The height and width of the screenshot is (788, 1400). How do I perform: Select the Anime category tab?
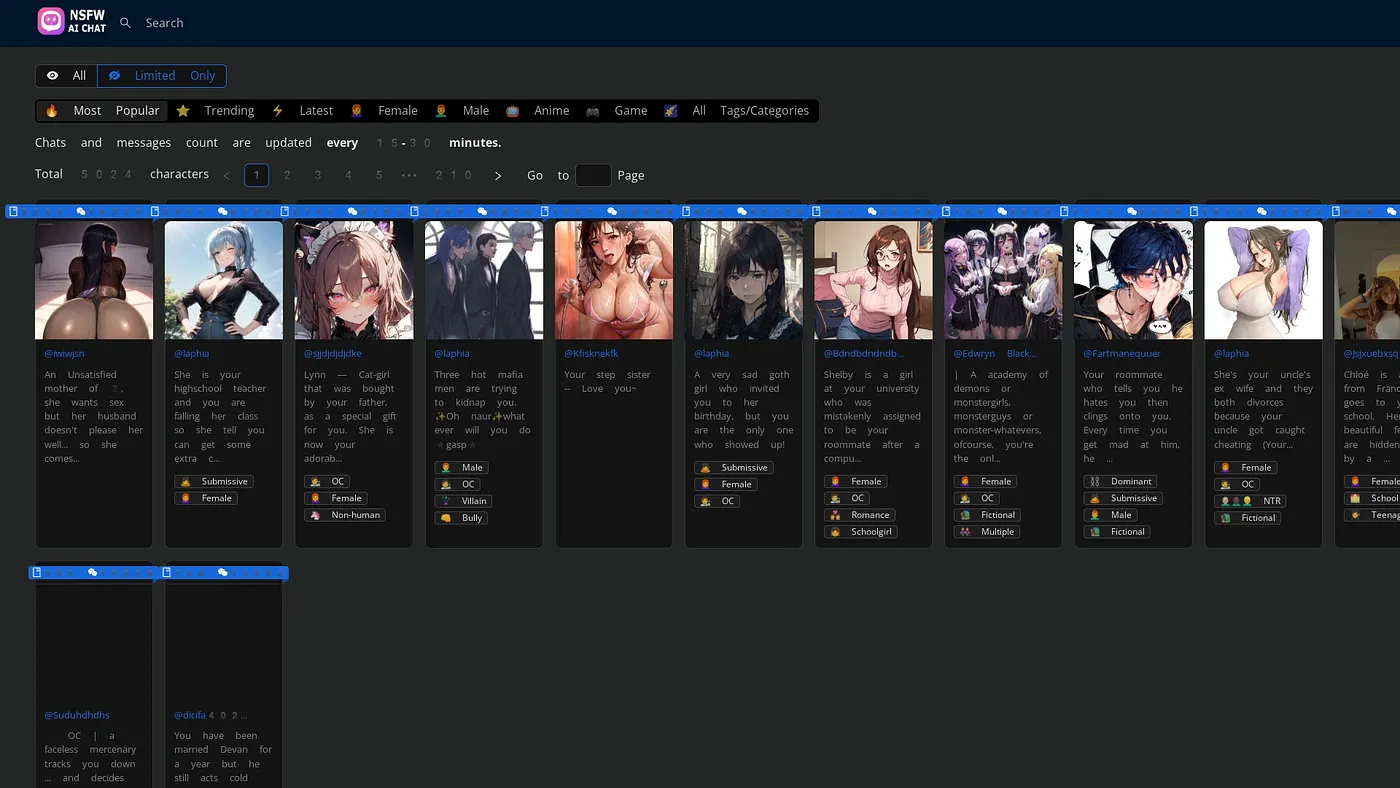(x=538, y=111)
